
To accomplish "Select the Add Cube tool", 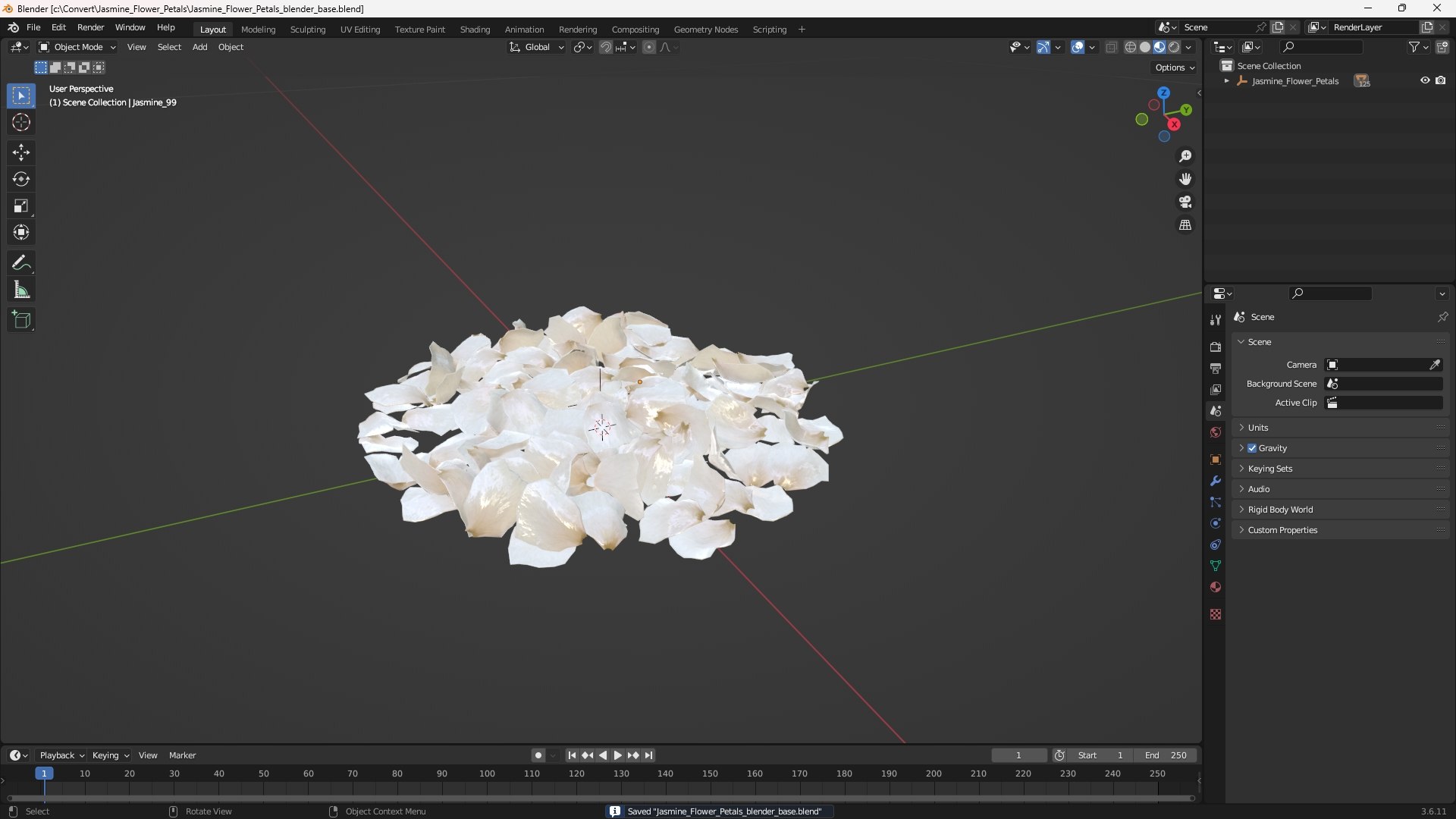I will (21, 320).
